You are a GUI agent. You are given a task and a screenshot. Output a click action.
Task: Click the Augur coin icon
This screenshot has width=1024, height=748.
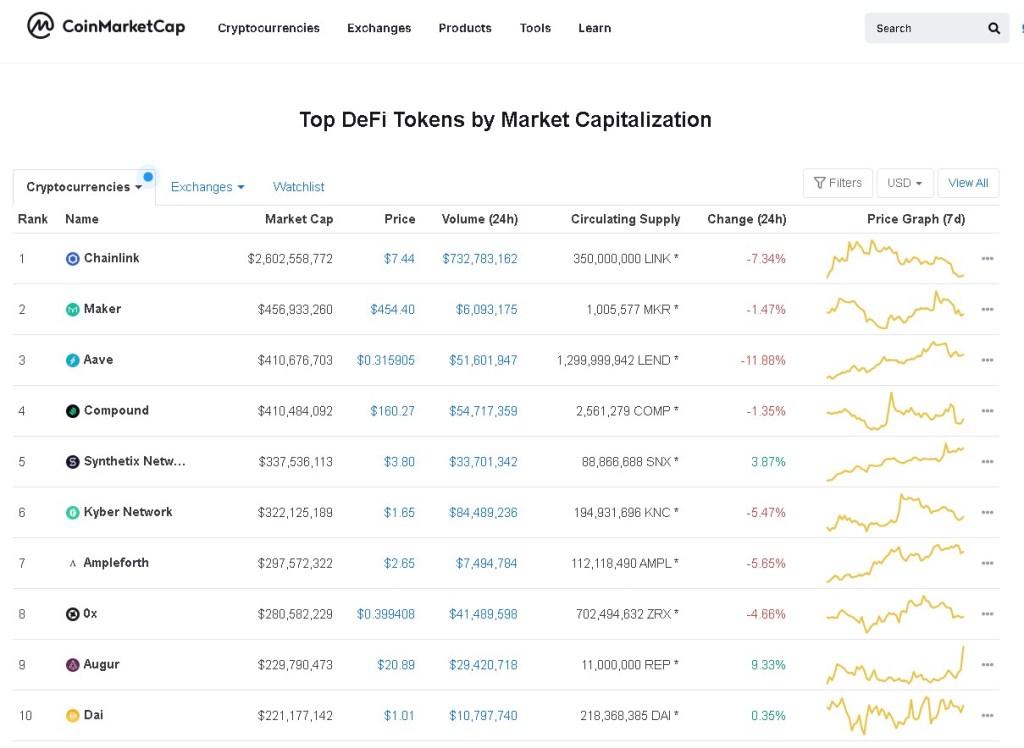[x=72, y=665]
